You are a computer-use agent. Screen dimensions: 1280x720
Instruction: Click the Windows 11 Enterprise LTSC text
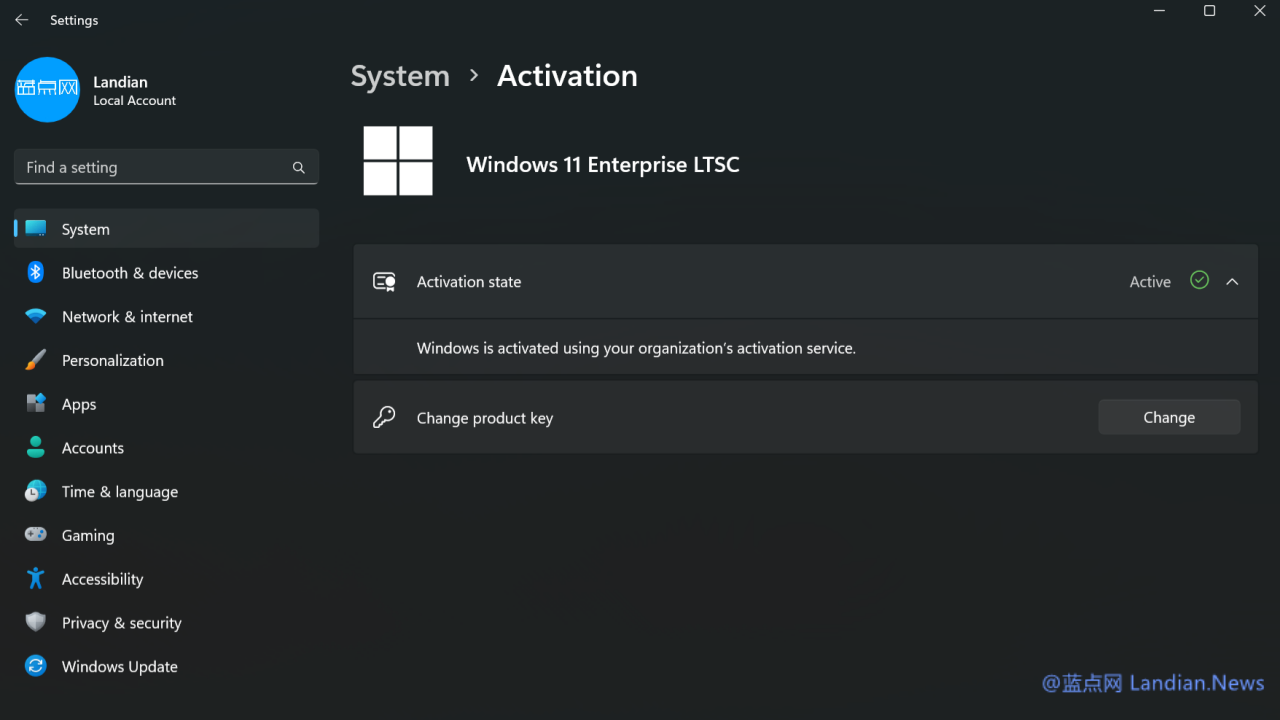603,164
